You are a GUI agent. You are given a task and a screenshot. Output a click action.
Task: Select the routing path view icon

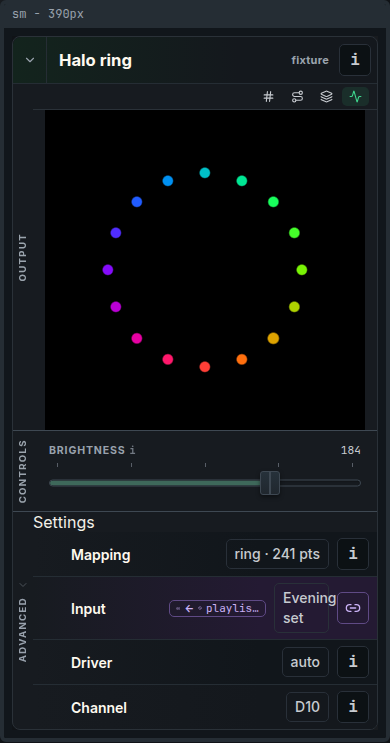[297, 97]
